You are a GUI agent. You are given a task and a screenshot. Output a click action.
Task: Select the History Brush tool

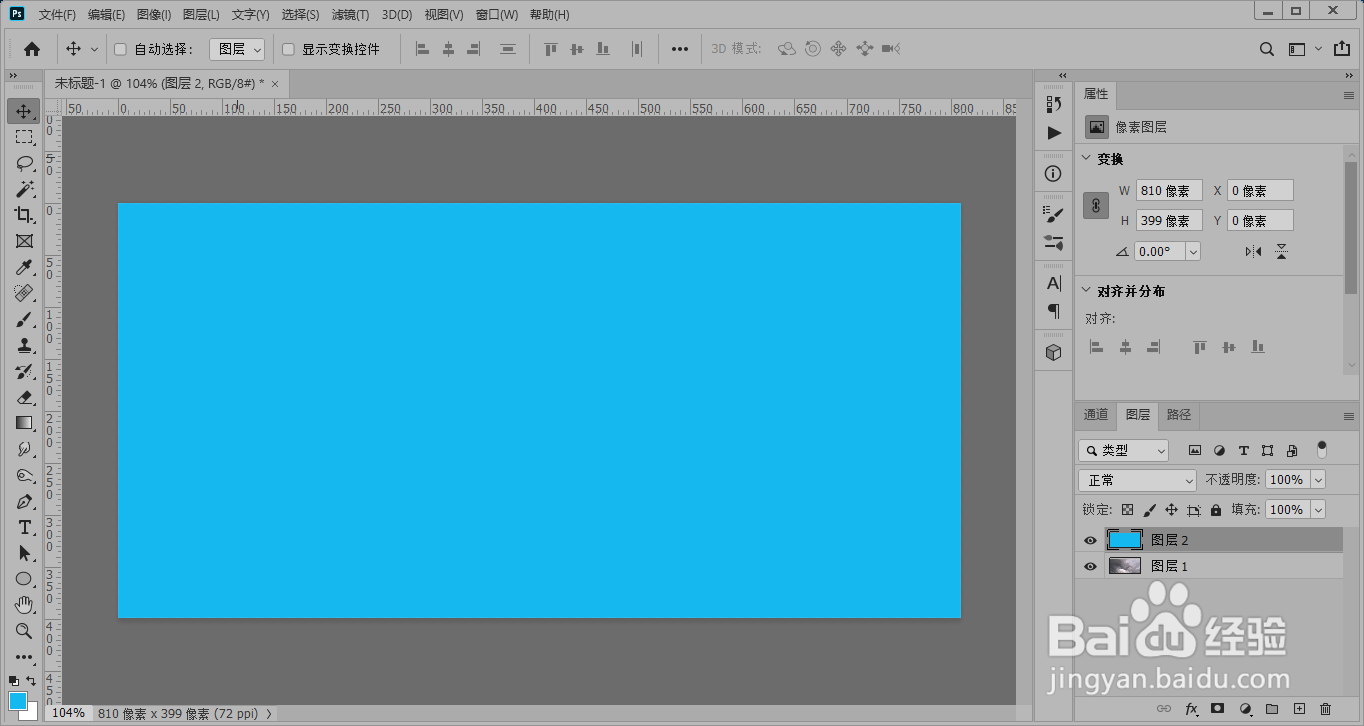point(24,371)
